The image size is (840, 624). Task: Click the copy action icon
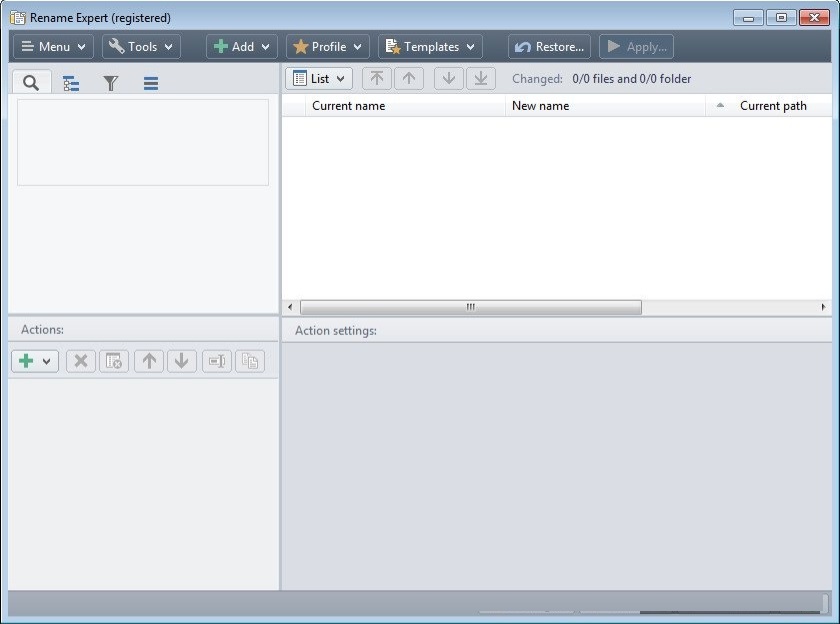[x=250, y=361]
